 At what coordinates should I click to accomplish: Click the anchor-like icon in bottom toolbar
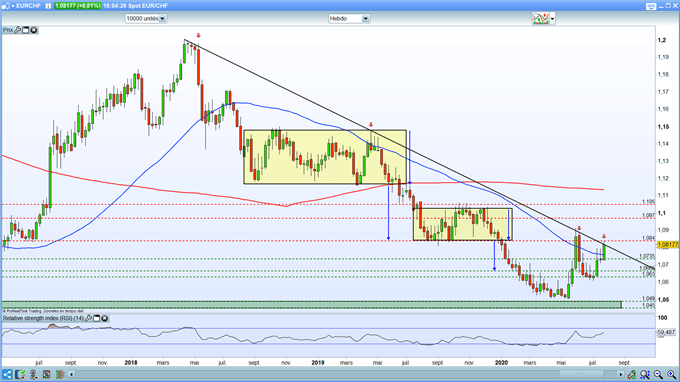coord(33,374)
